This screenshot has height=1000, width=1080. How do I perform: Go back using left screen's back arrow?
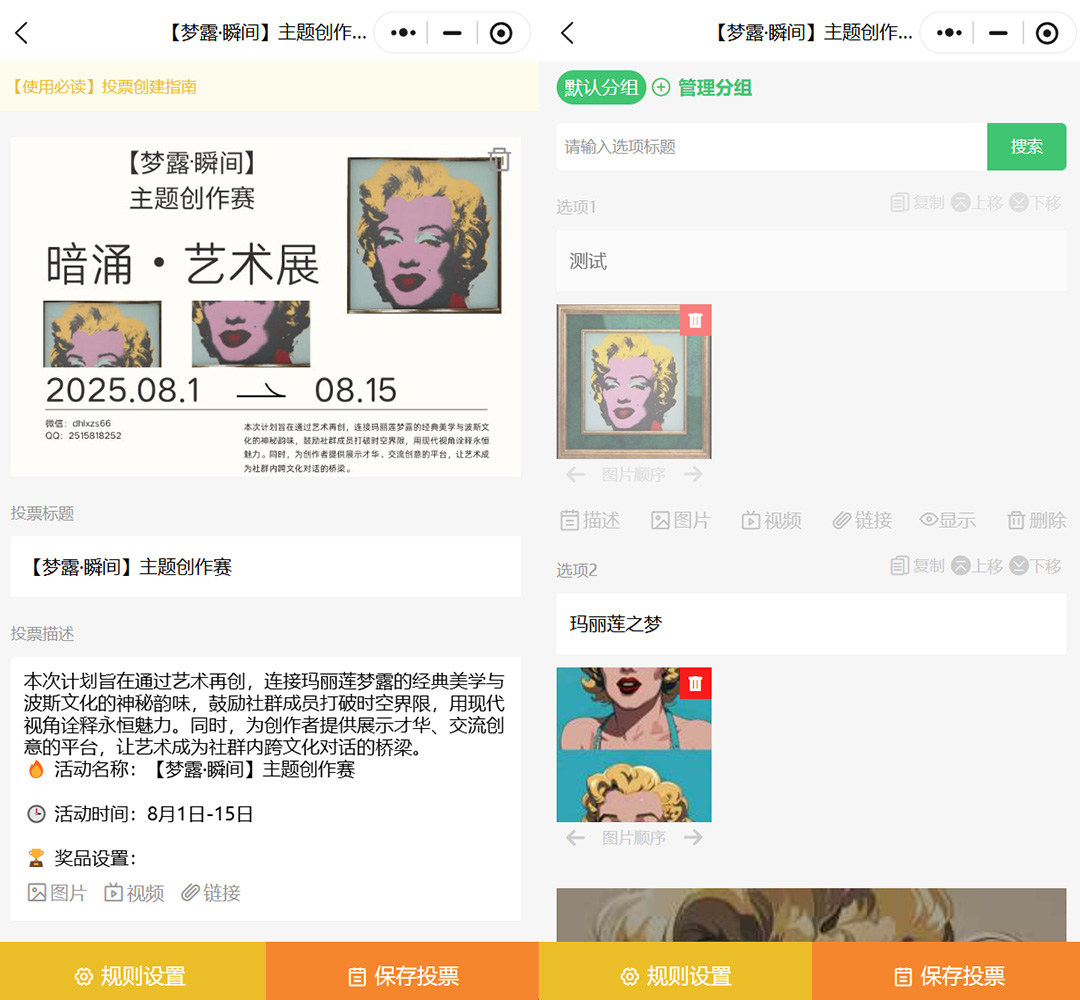(21, 32)
